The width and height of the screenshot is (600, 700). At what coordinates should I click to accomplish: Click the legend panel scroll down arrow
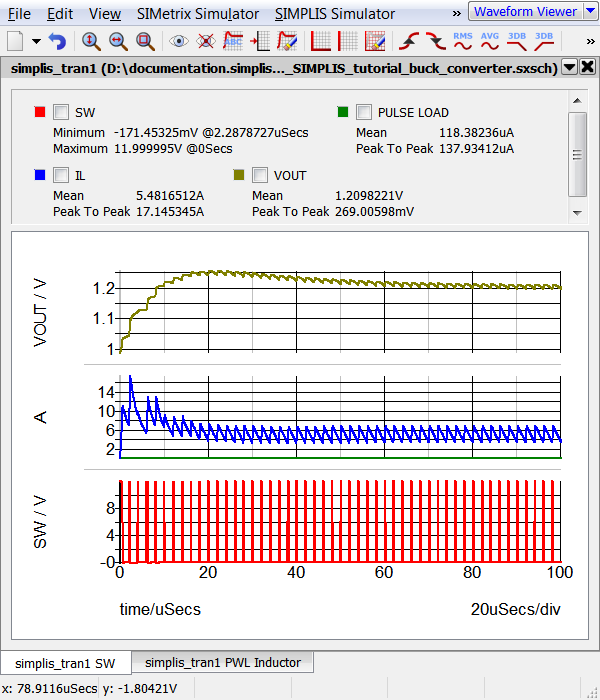pos(577,212)
